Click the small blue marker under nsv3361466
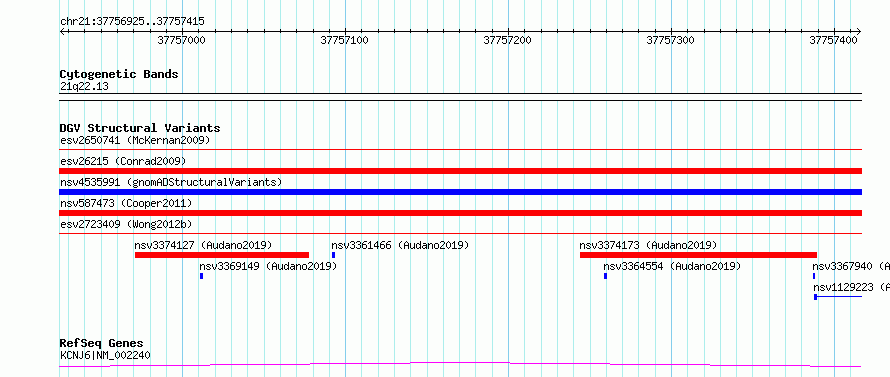This screenshot has width=890, height=377. [x=333, y=255]
